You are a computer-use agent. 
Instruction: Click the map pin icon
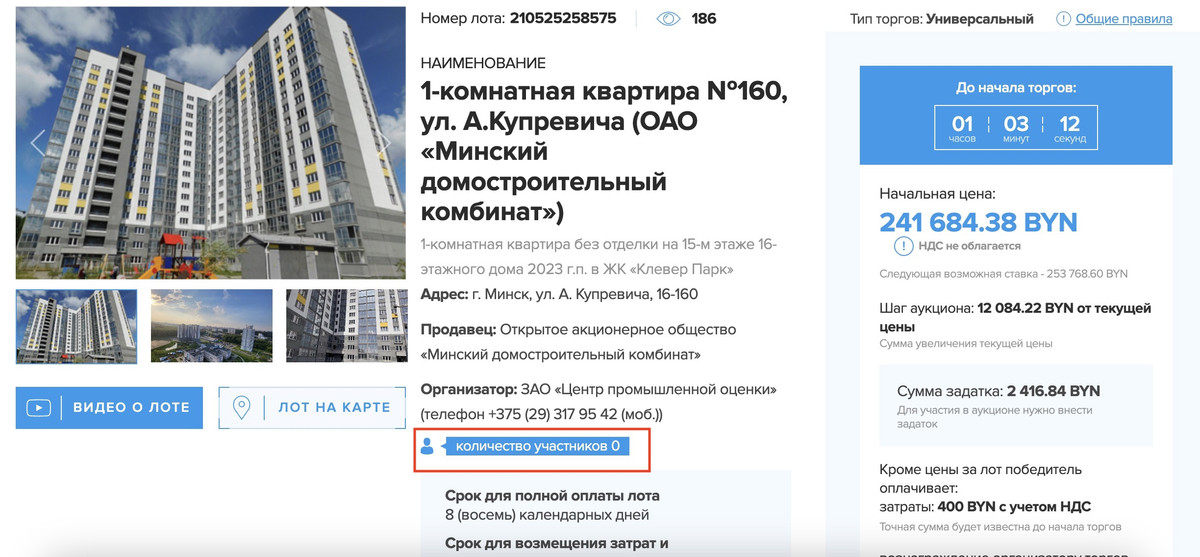241,408
